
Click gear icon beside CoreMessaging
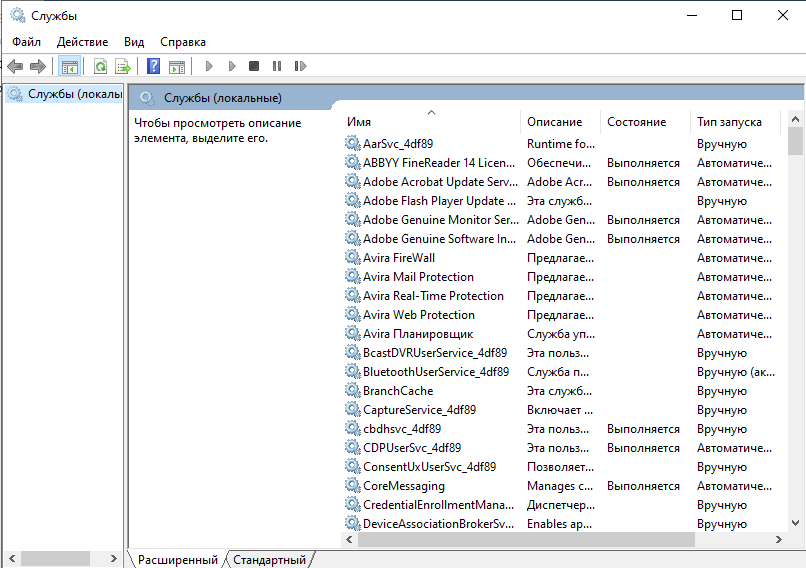click(352, 486)
